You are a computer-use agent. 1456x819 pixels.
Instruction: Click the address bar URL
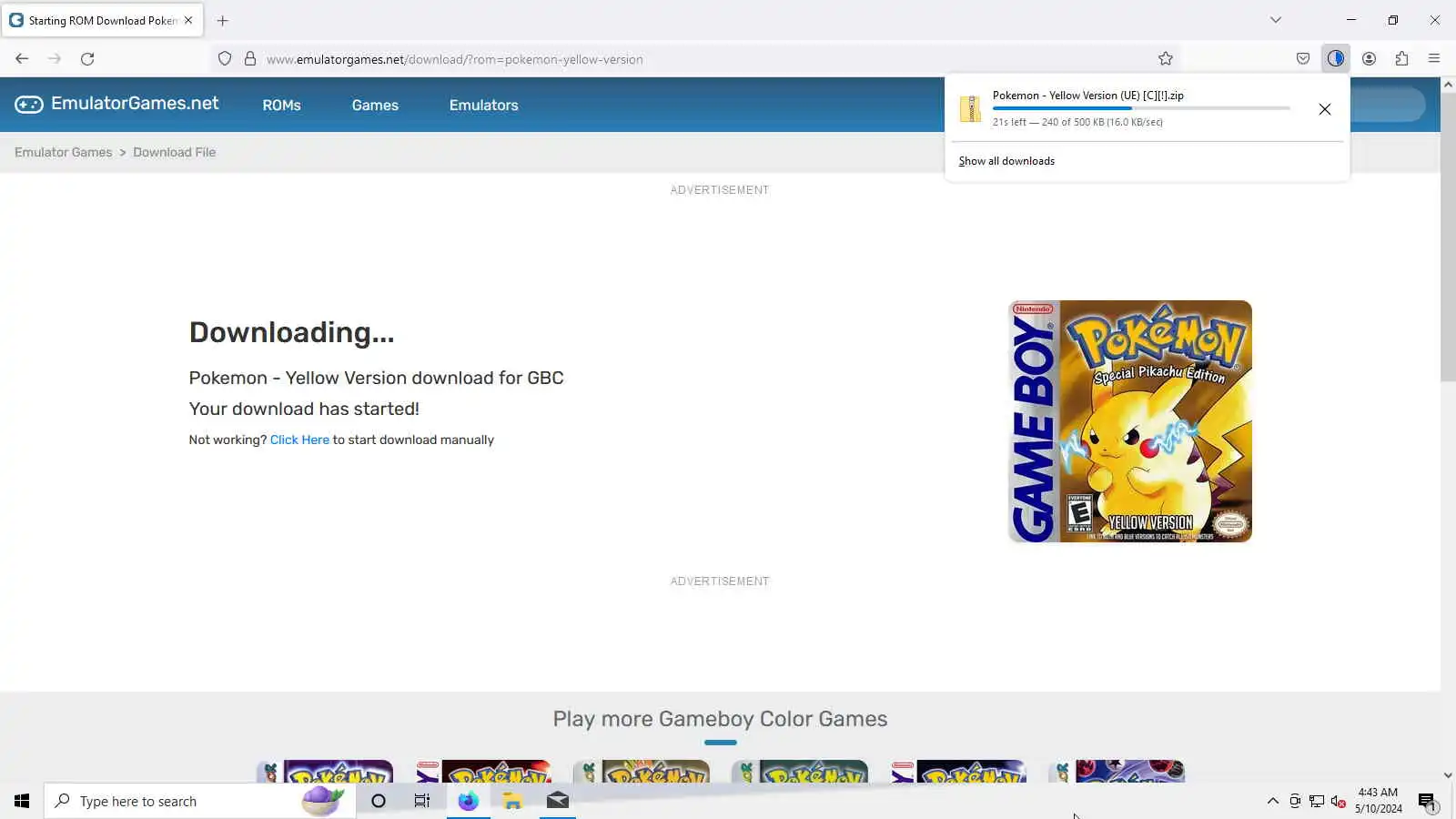455,59
